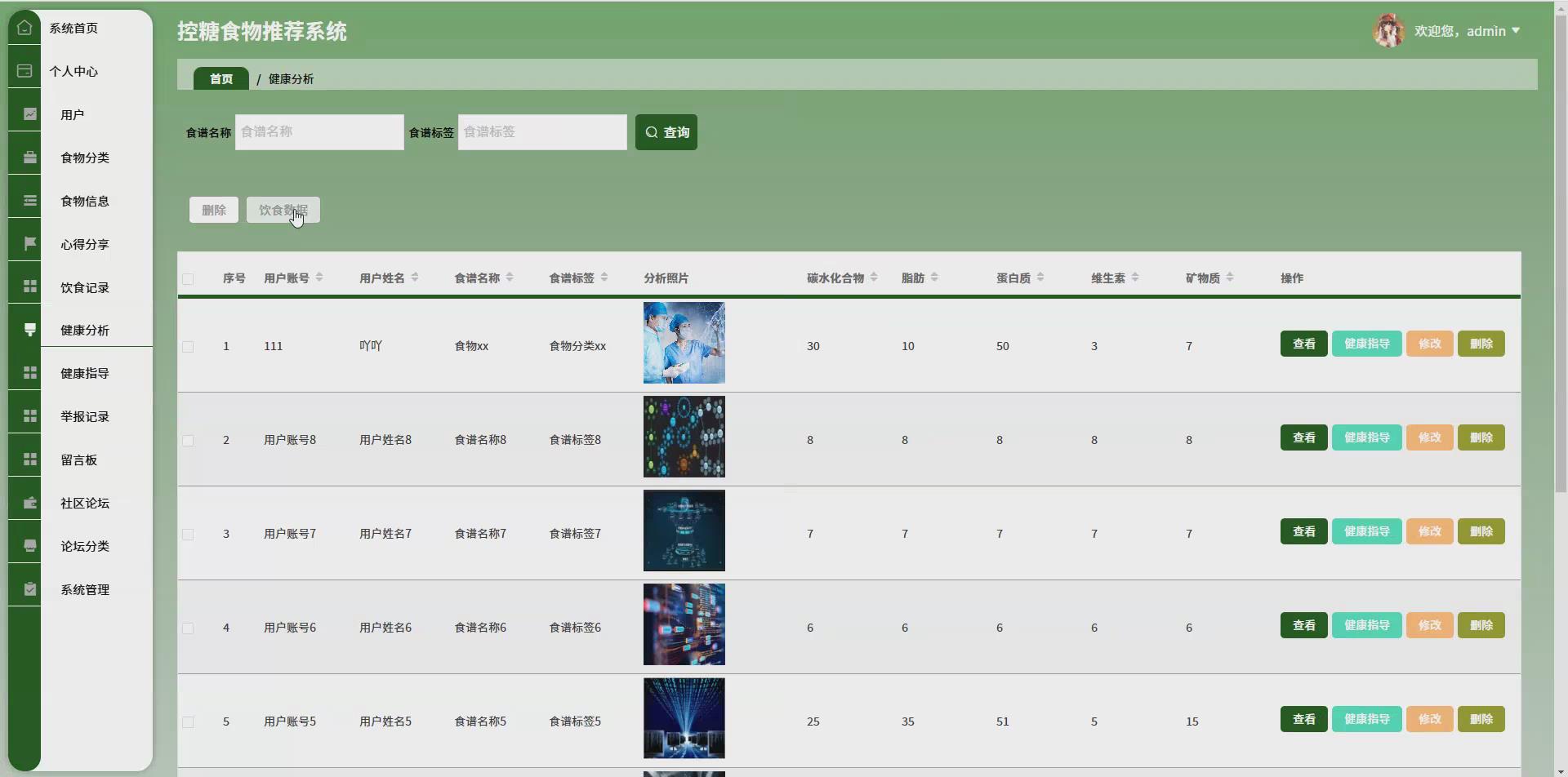Image resolution: width=1568 pixels, height=777 pixels.
Task: Open the 社区论坛 menu item
Action: [x=85, y=503]
